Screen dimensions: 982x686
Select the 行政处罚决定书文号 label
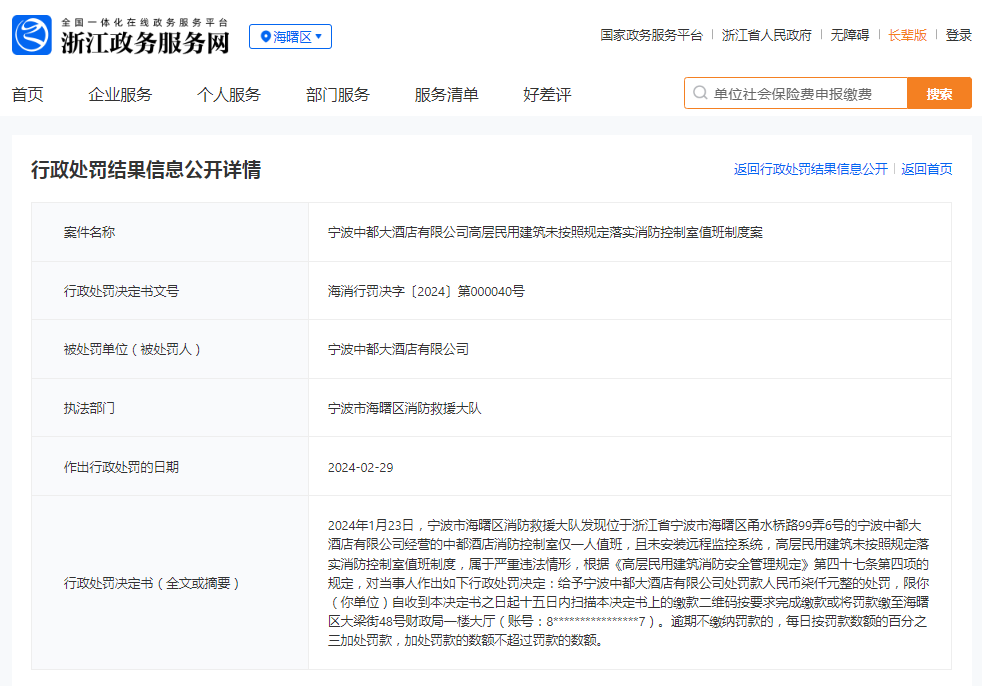coord(121,291)
